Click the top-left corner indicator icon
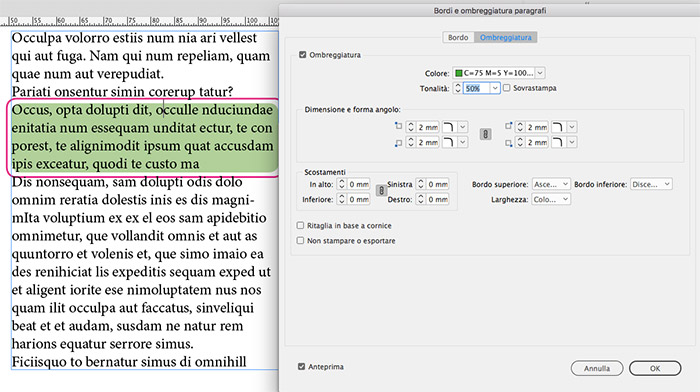The height and width of the screenshot is (392, 700). [399, 126]
